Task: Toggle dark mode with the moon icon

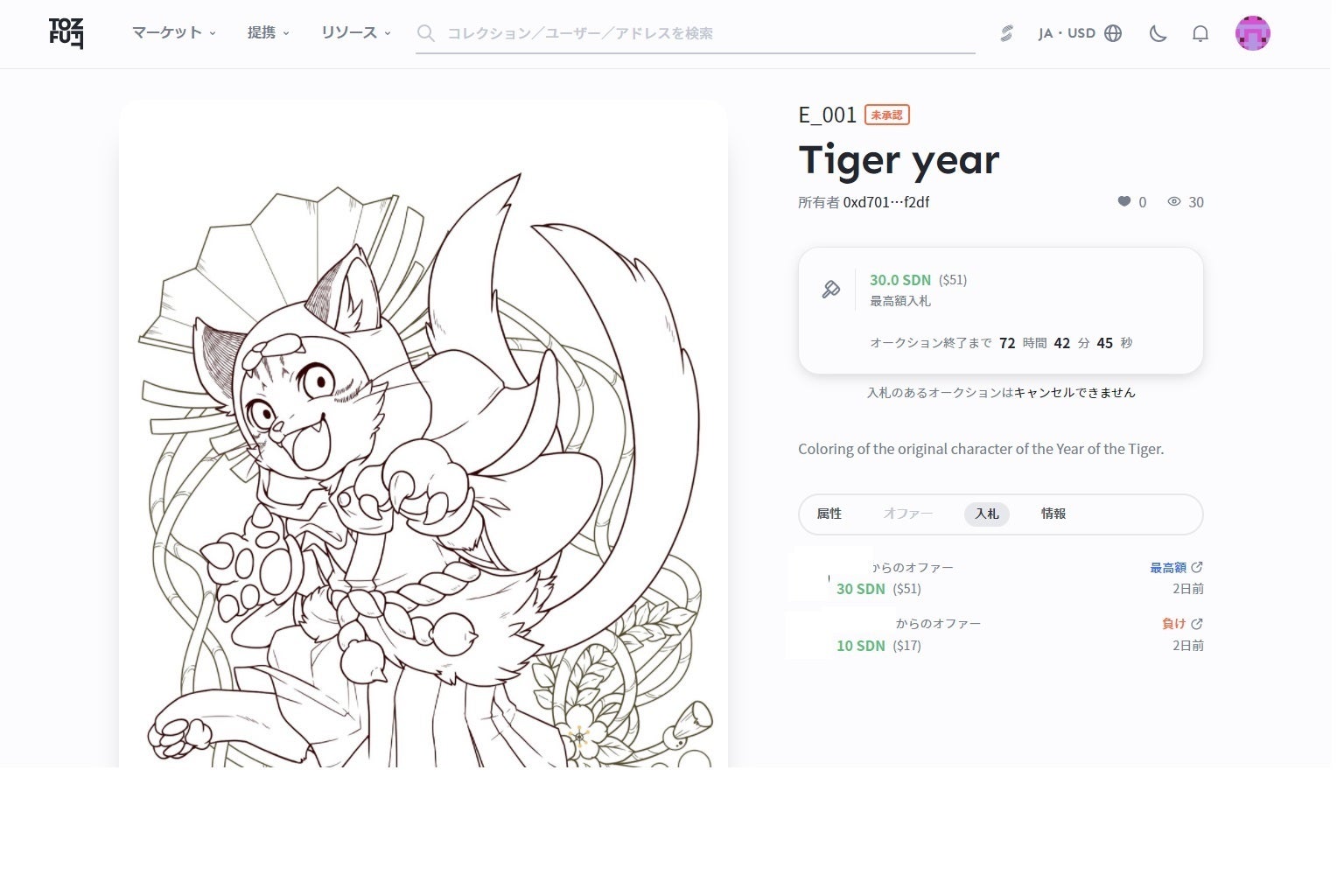Action: pos(1158,33)
